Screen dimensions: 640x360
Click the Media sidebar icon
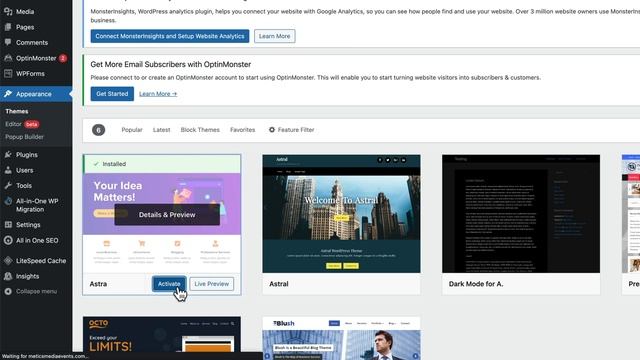click(x=8, y=11)
